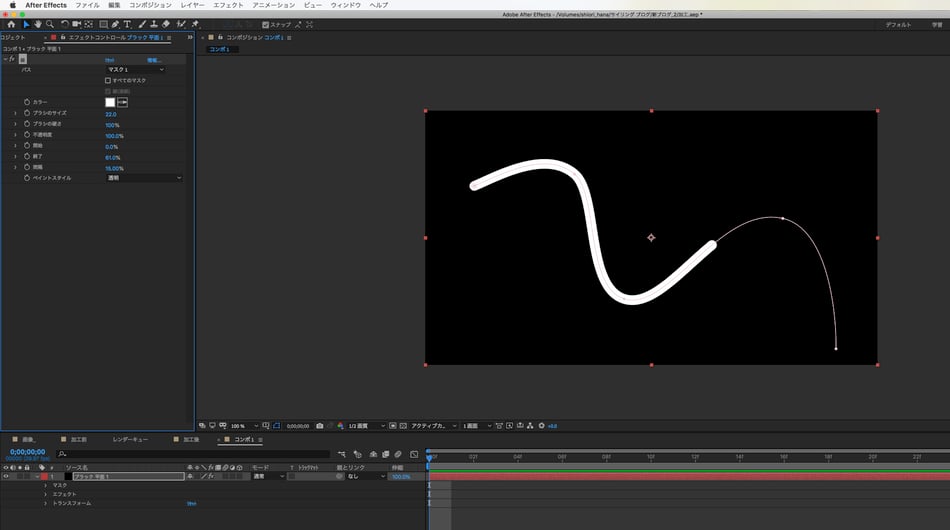This screenshot has width=950, height=530.
Task: Switch to the レンダーキュー tab
Action: [x=130, y=439]
